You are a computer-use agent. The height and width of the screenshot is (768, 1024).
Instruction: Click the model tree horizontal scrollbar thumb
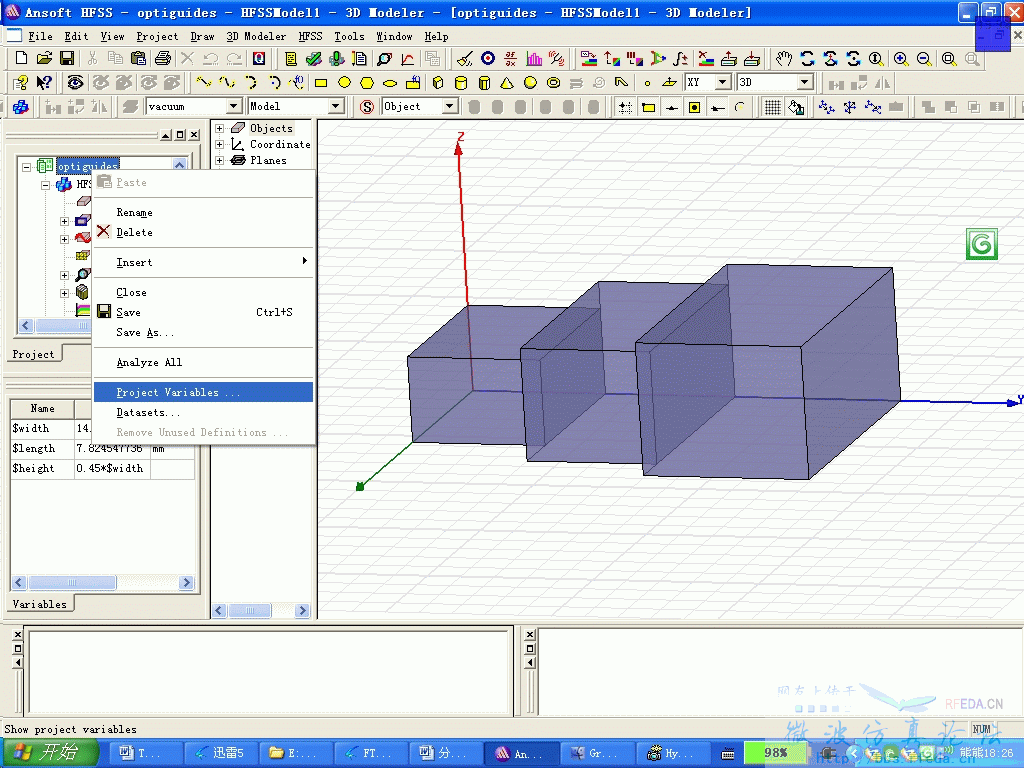point(249,611)
